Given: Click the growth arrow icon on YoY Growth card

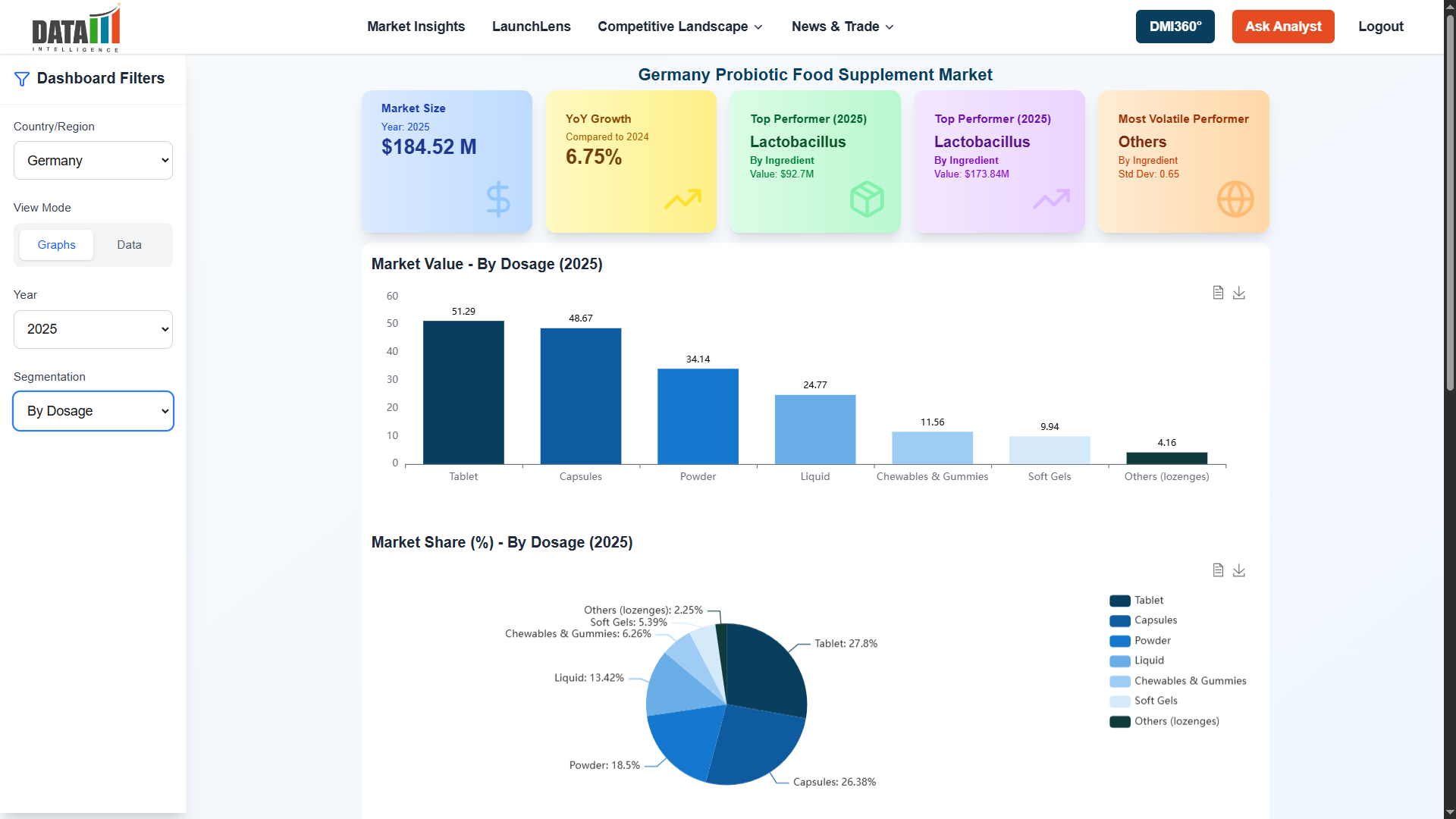Looking at the screenshot, I should click(682, 199).
